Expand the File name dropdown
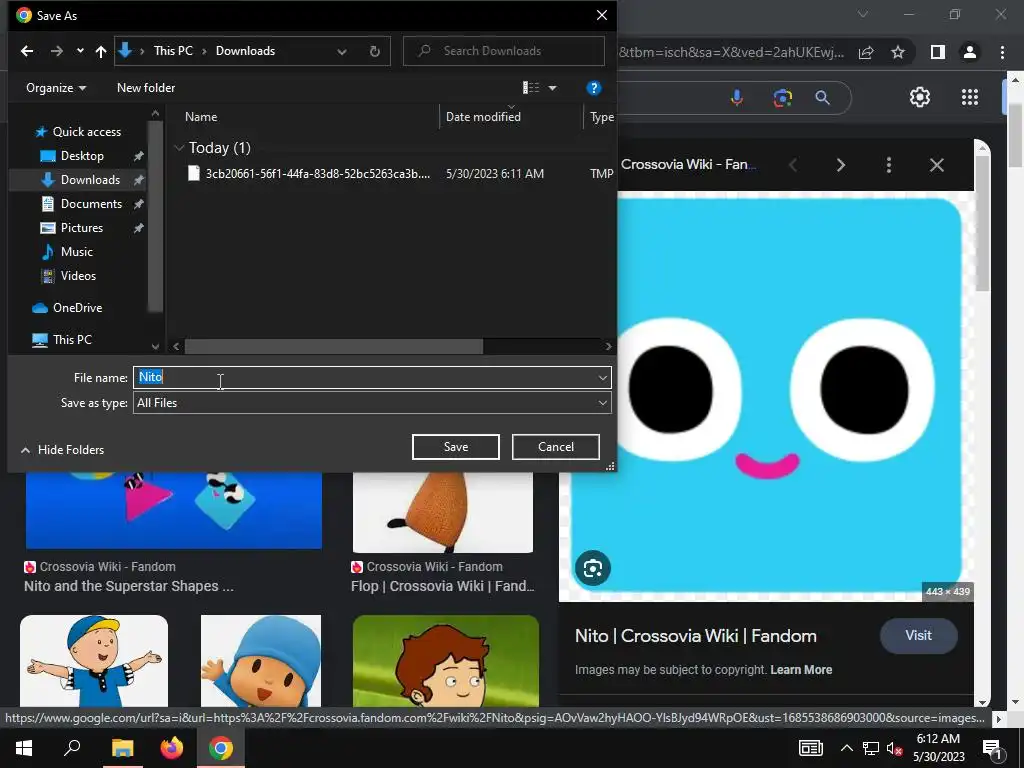 [x=602, y=377]
